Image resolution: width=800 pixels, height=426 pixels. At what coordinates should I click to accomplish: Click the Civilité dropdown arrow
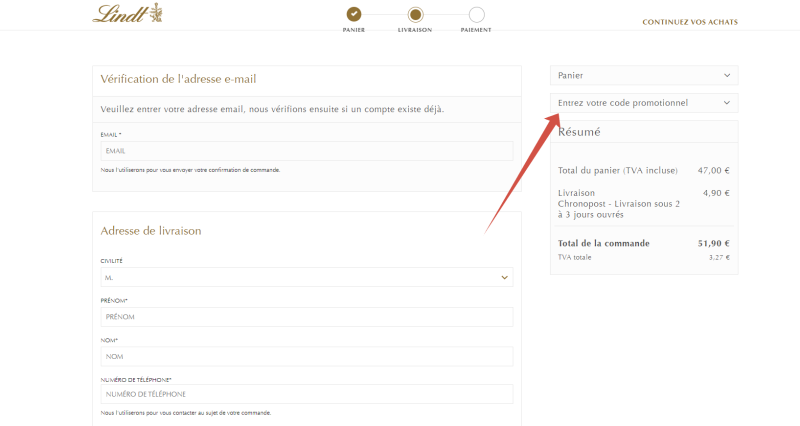504,278
